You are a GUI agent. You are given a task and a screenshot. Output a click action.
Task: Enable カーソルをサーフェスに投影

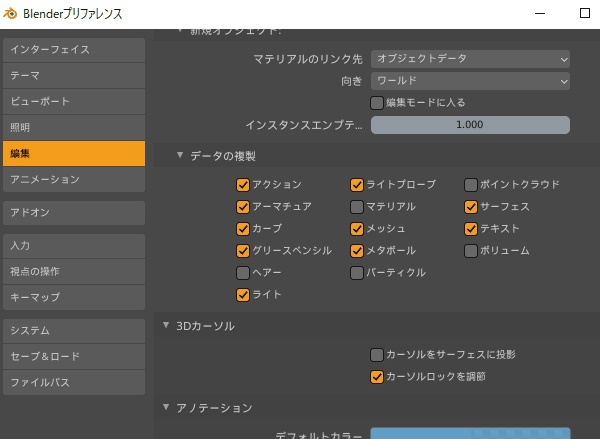(377, 355)
